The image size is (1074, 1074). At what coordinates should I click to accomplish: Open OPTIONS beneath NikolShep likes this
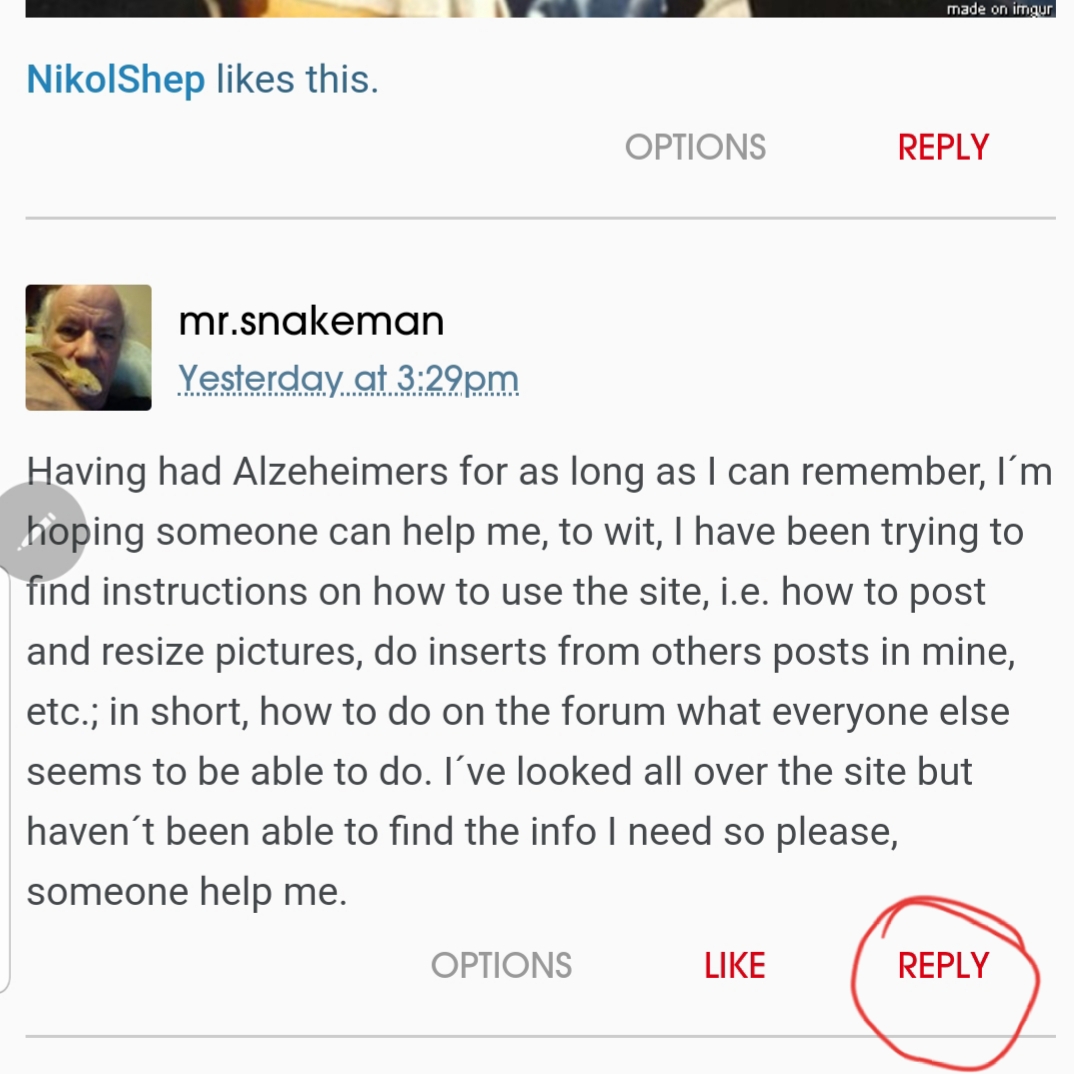click(695, 148)
